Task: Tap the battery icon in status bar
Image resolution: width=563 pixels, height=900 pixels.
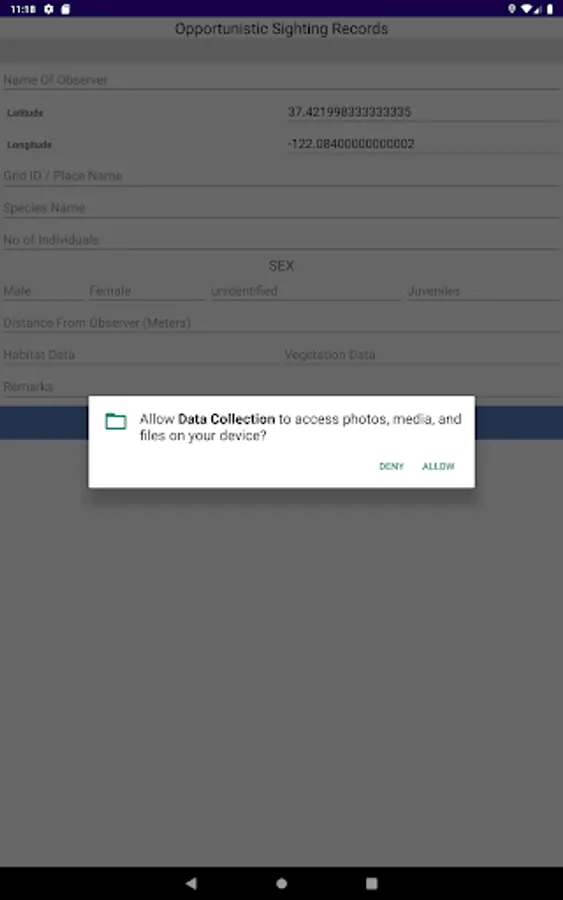Action: point(549,9)
